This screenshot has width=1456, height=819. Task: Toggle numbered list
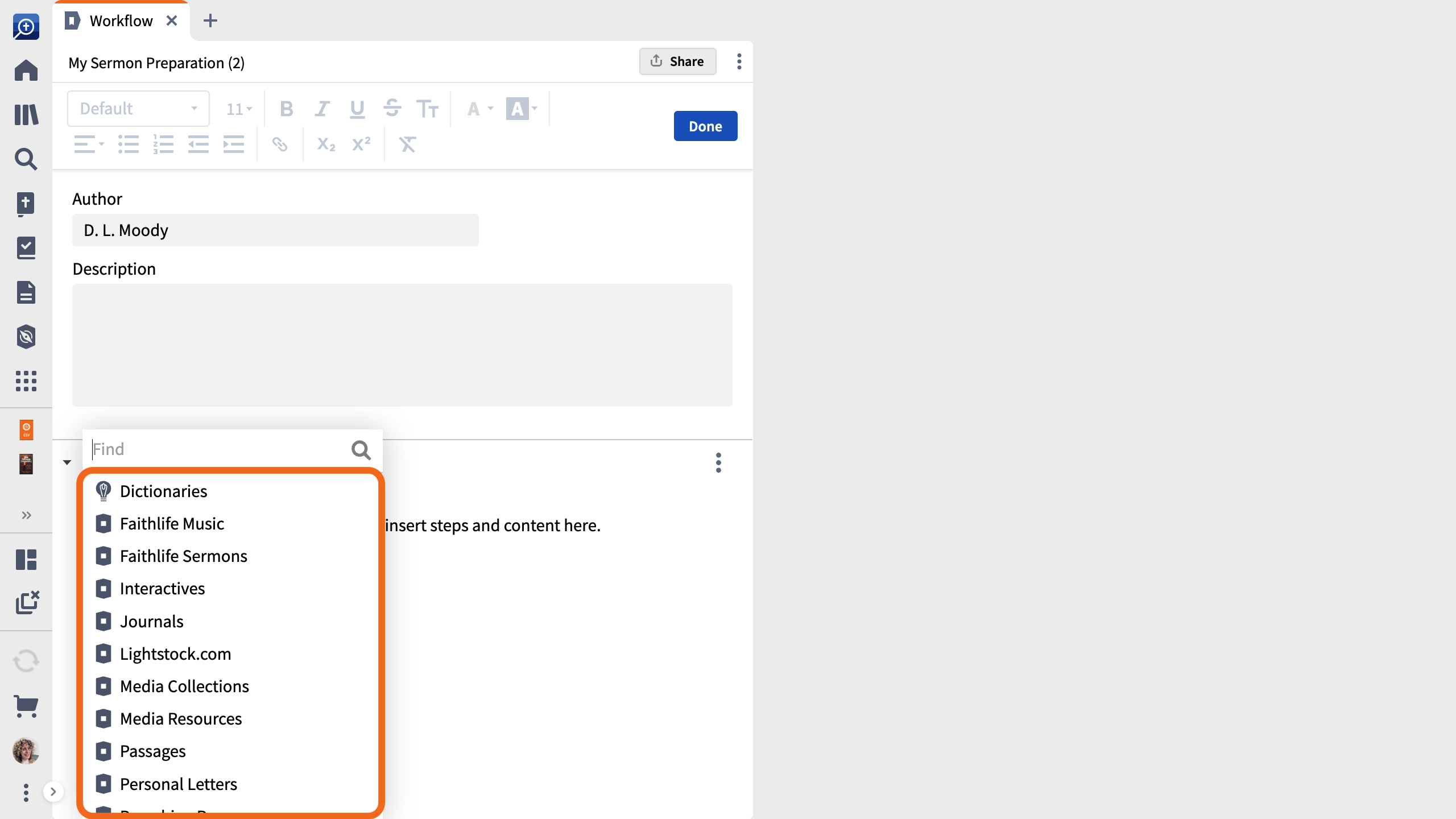[163, 144]
